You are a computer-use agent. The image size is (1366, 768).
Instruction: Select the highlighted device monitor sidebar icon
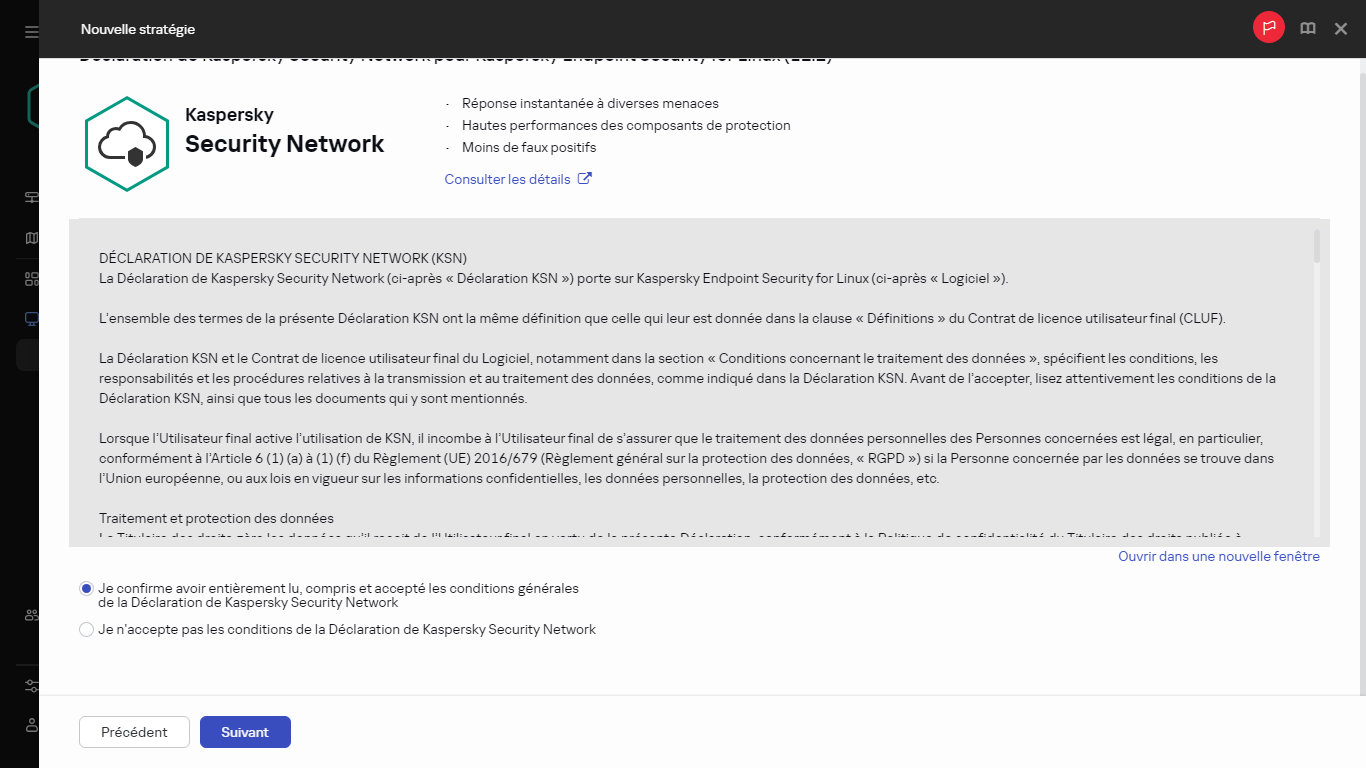tap(30, 318)
